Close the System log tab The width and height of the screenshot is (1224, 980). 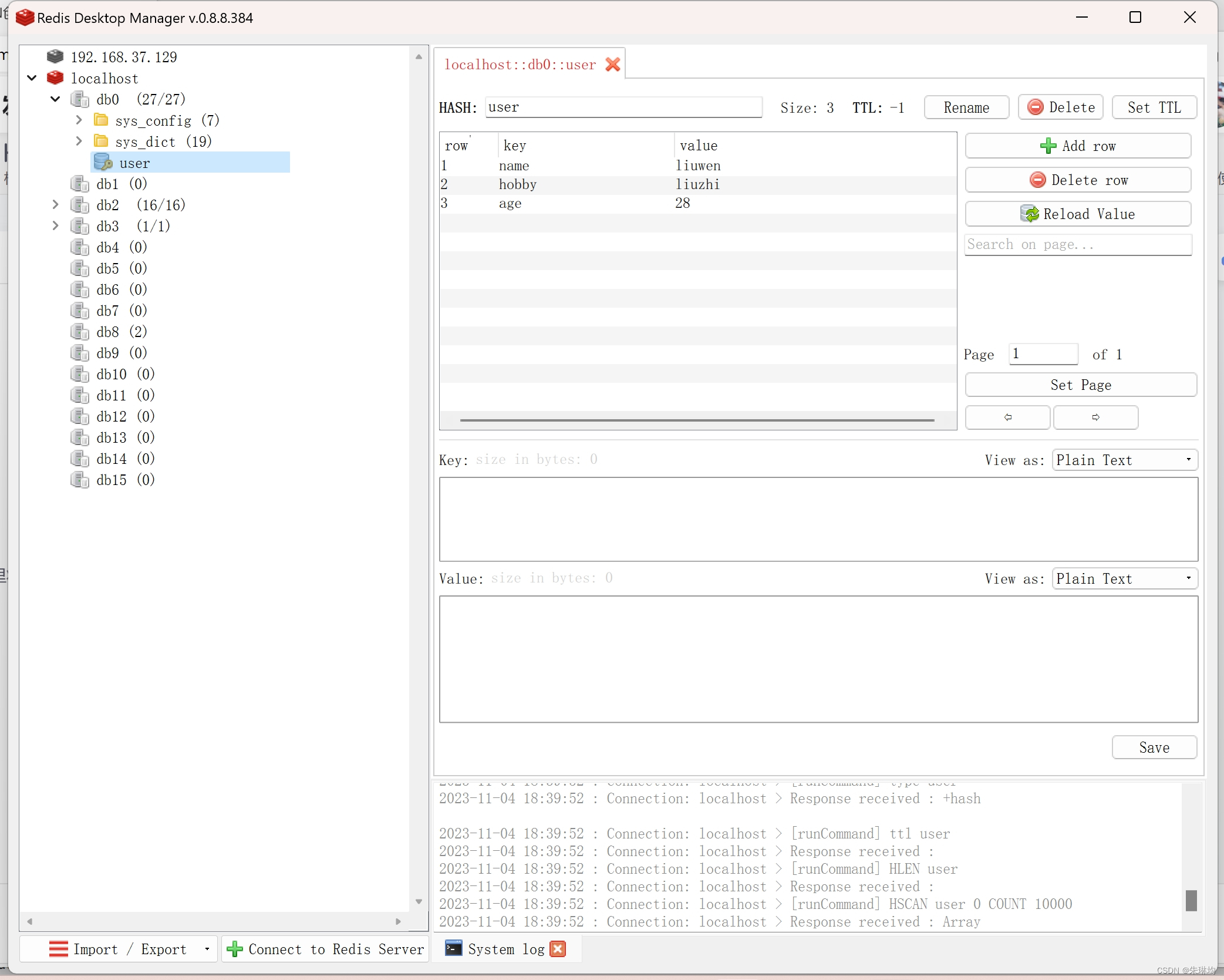click(558, 949)
